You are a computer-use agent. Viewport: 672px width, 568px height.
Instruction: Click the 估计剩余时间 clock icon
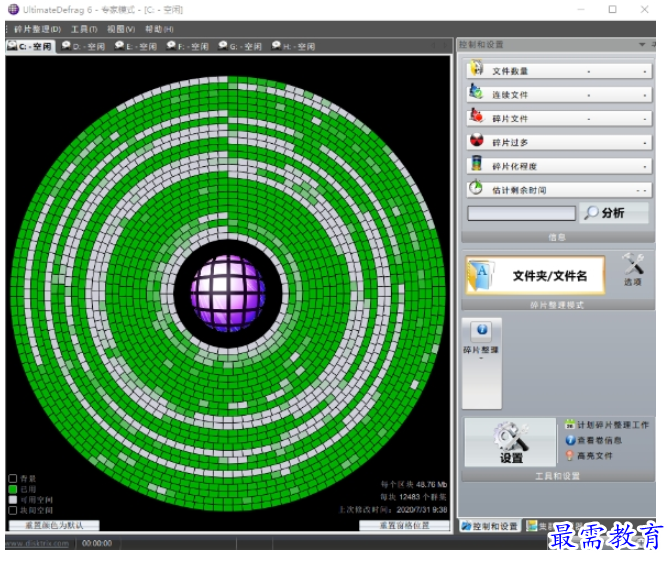(476, 187)
